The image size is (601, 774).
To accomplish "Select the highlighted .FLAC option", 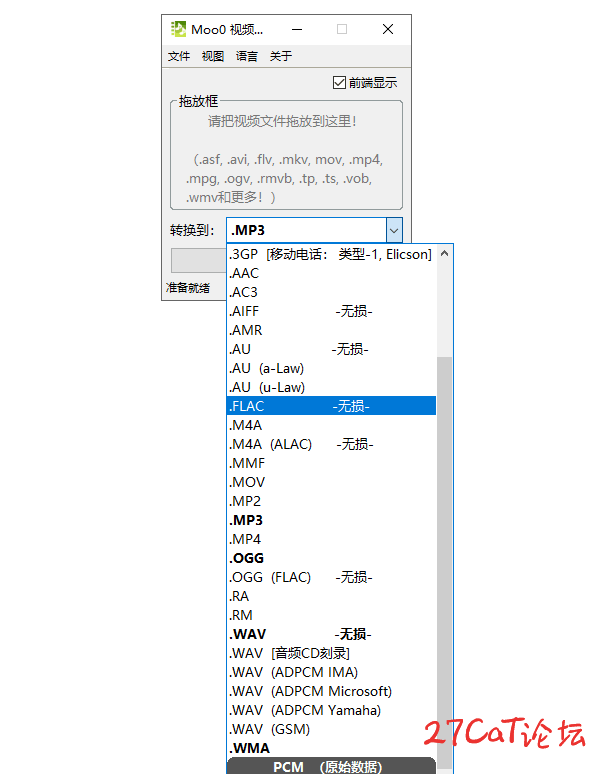I will 331,406.
